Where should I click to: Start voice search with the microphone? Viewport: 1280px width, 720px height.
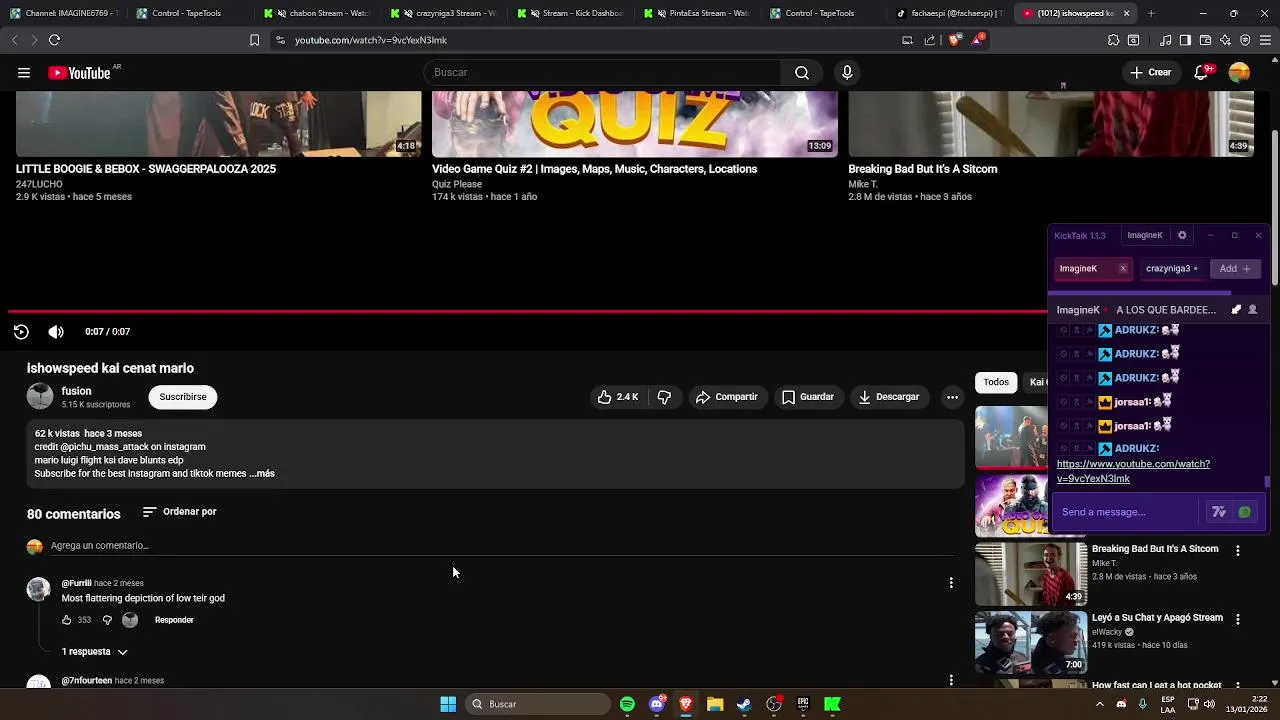(x=847, y=73)
